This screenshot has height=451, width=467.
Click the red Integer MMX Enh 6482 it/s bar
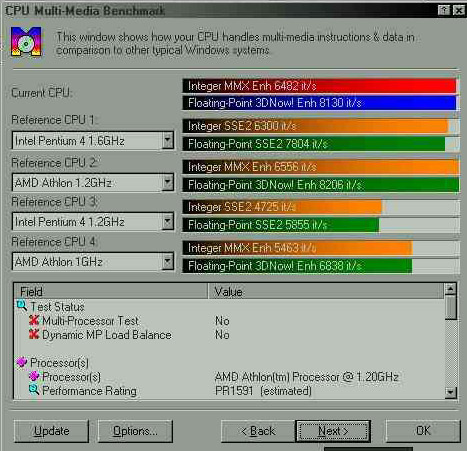[x=319, y=86]
